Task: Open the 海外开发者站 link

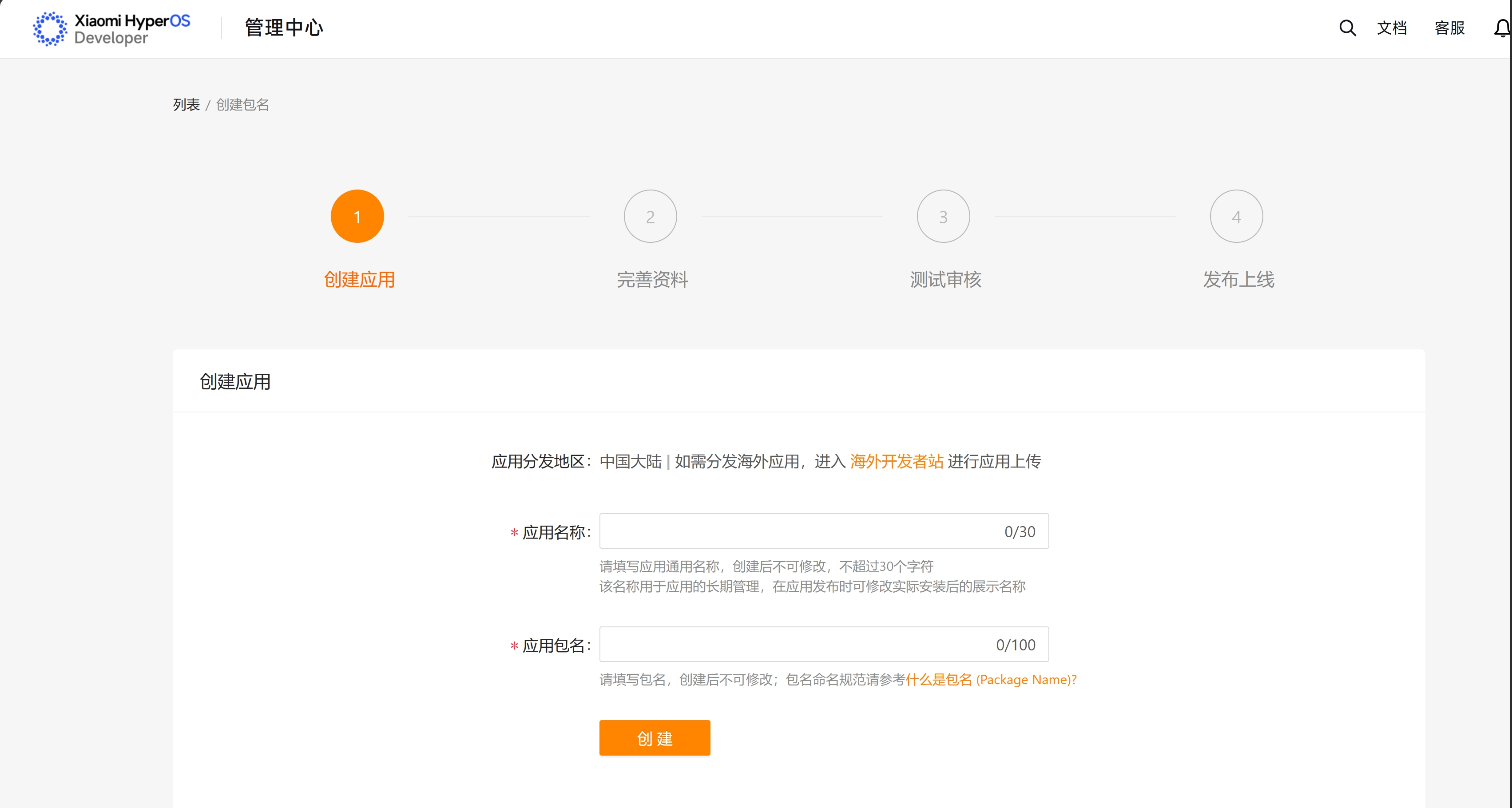Action: [896, 461]
